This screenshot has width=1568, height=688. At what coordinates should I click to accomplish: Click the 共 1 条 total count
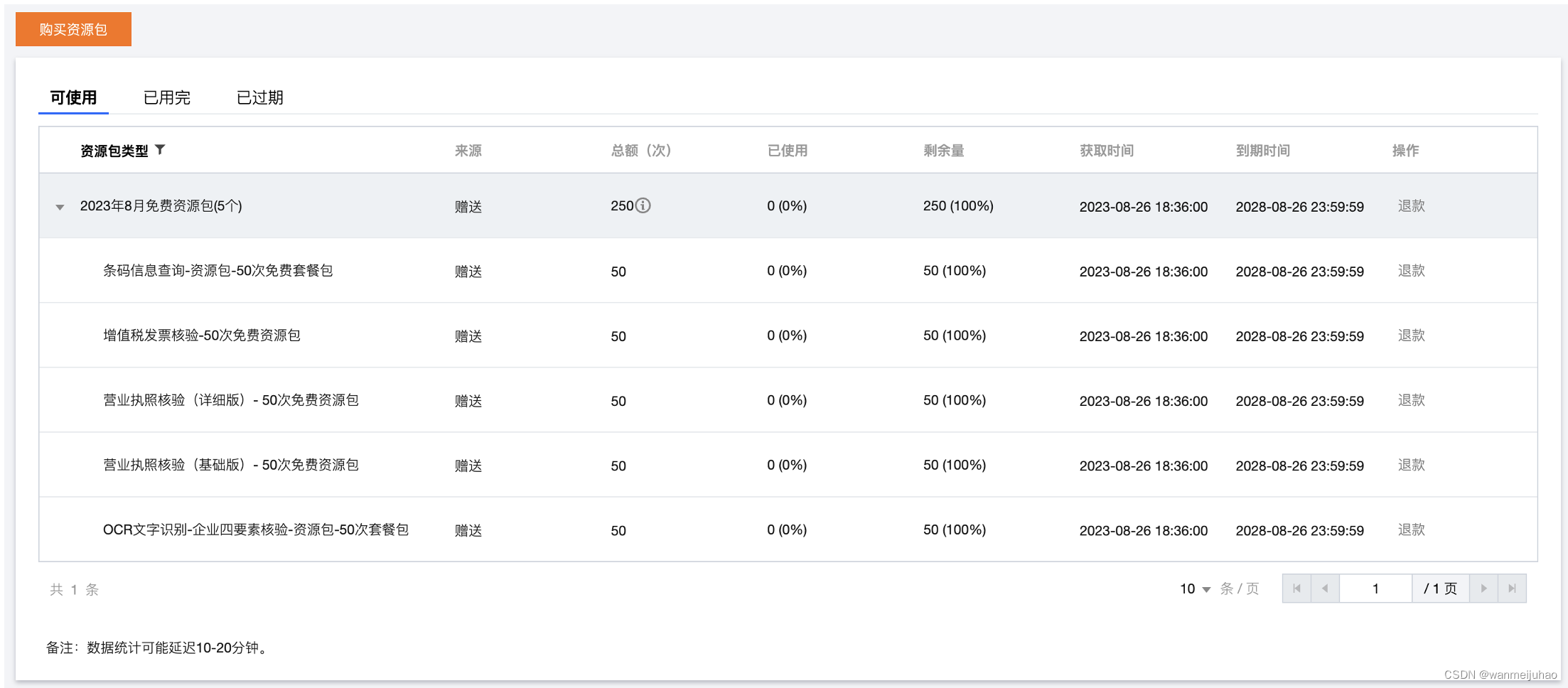point(74,589)
